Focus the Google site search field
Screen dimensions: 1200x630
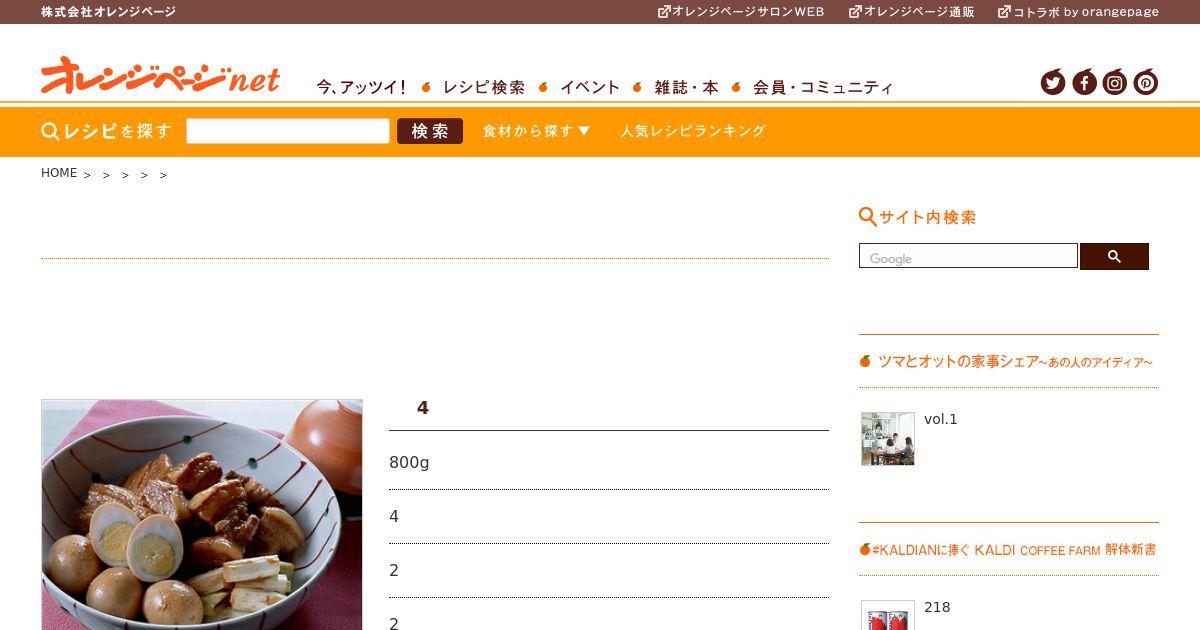968,256
